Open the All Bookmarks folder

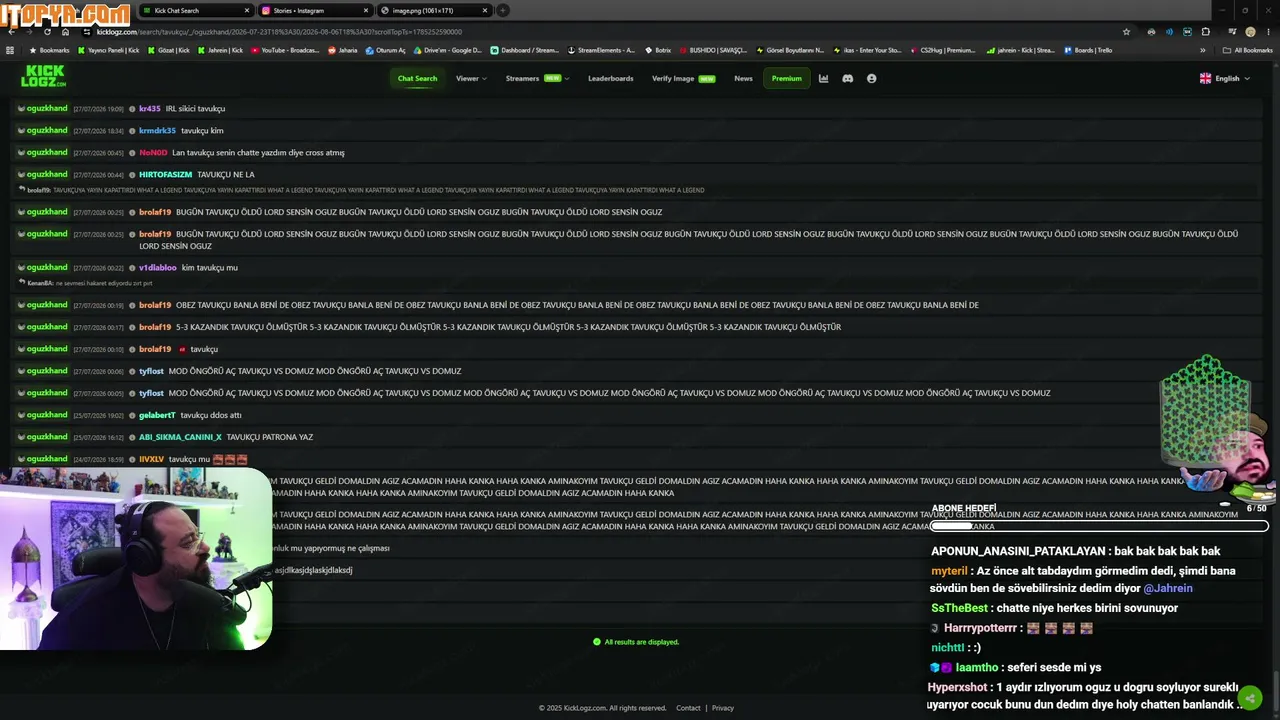pyautogui.click(x=1248, y=50)
